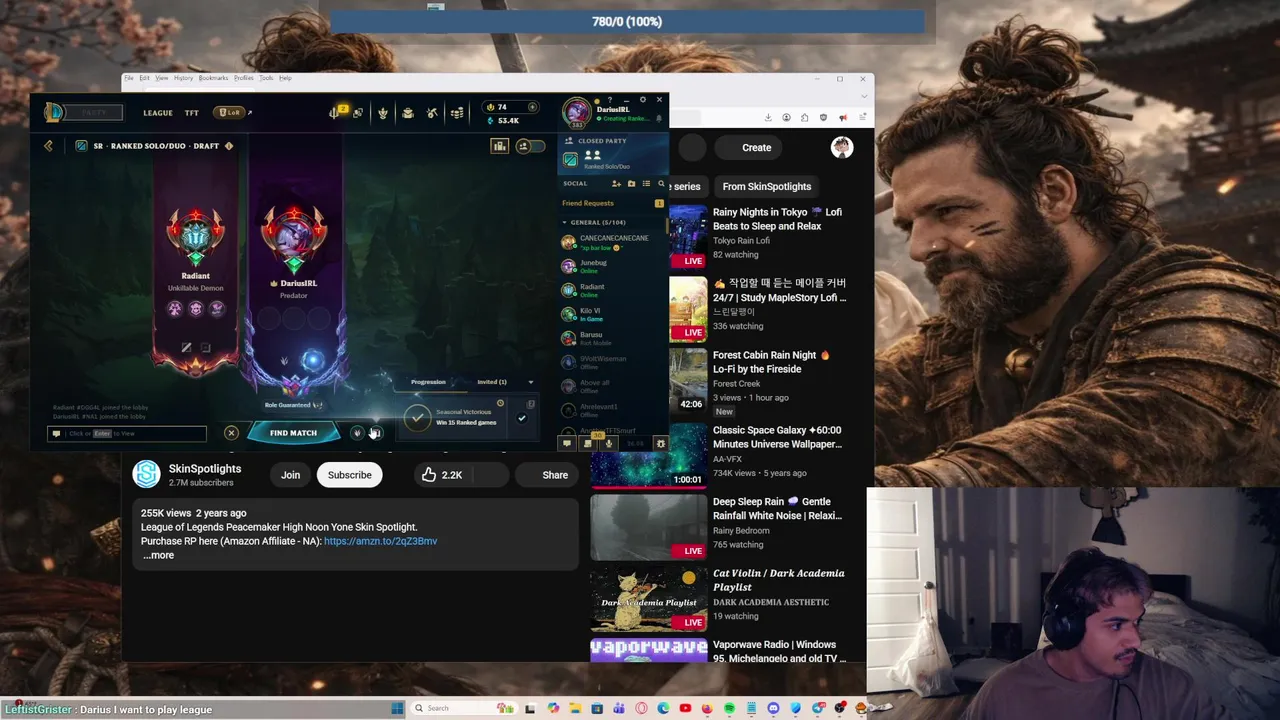Cancel lobby with the X button
Screen dimensions: 1280x720
point(231,433)
